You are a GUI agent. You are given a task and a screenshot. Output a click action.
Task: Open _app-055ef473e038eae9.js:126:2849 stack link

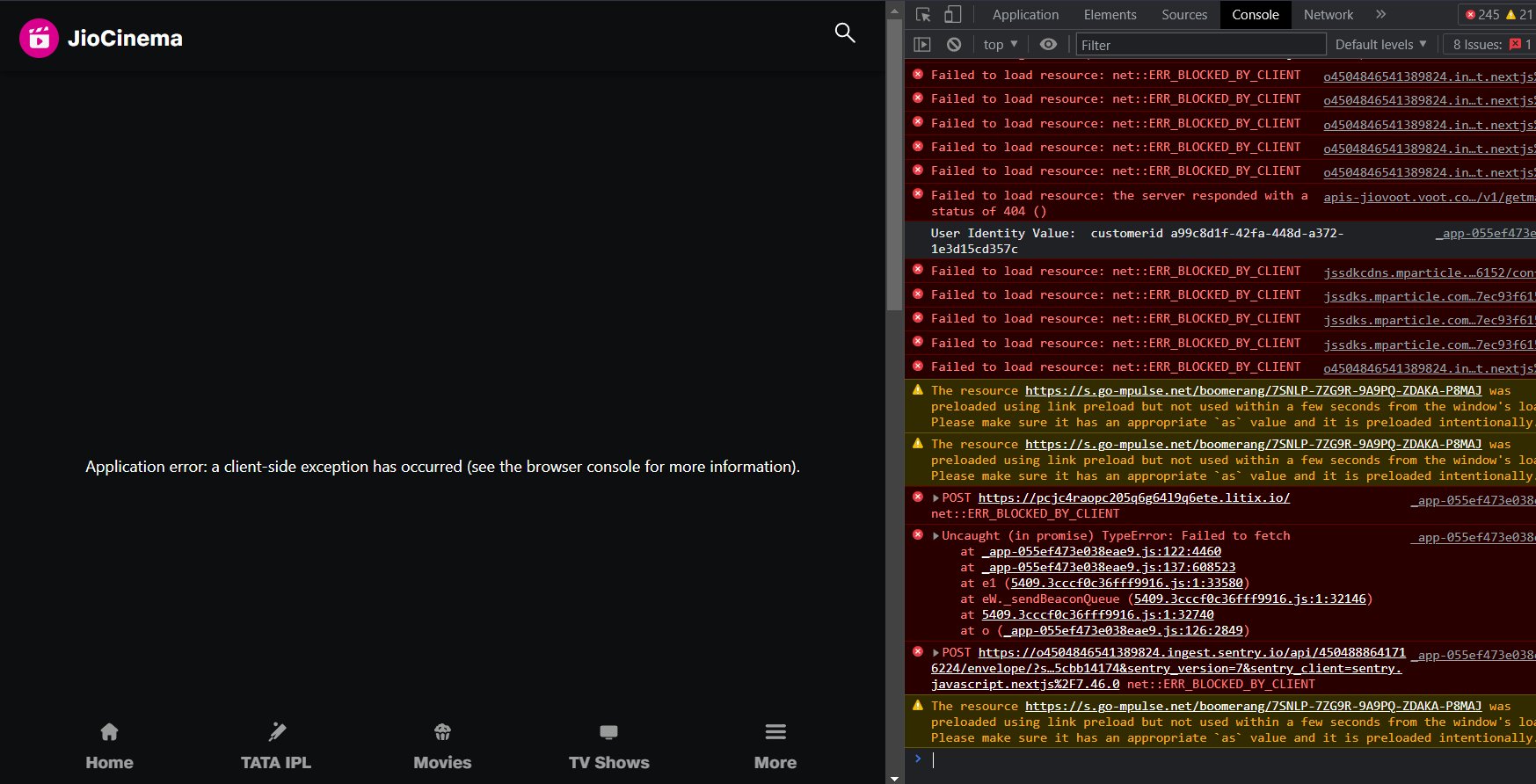coord(1124,630)
